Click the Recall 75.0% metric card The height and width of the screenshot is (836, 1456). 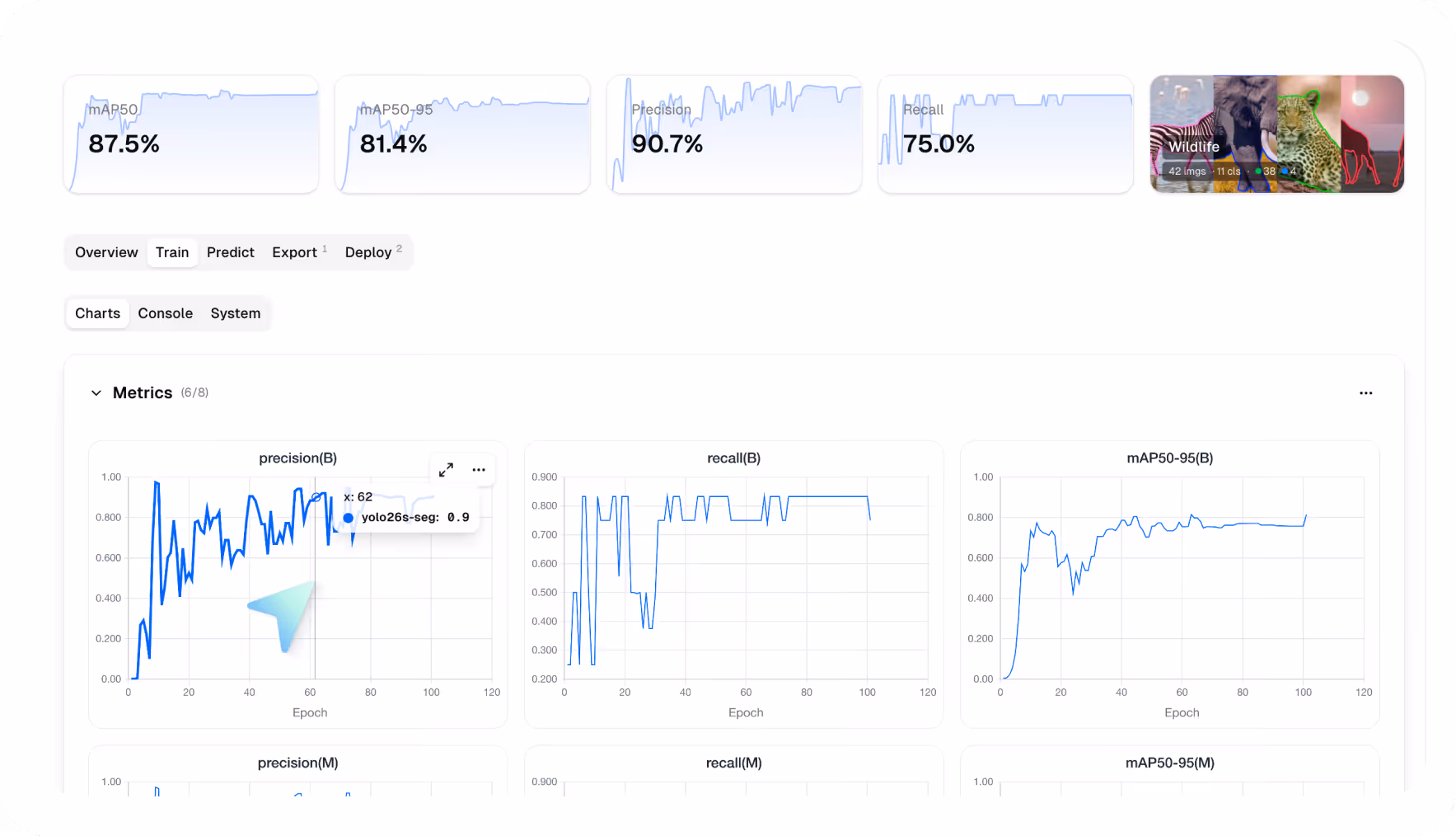point(1005,134)
